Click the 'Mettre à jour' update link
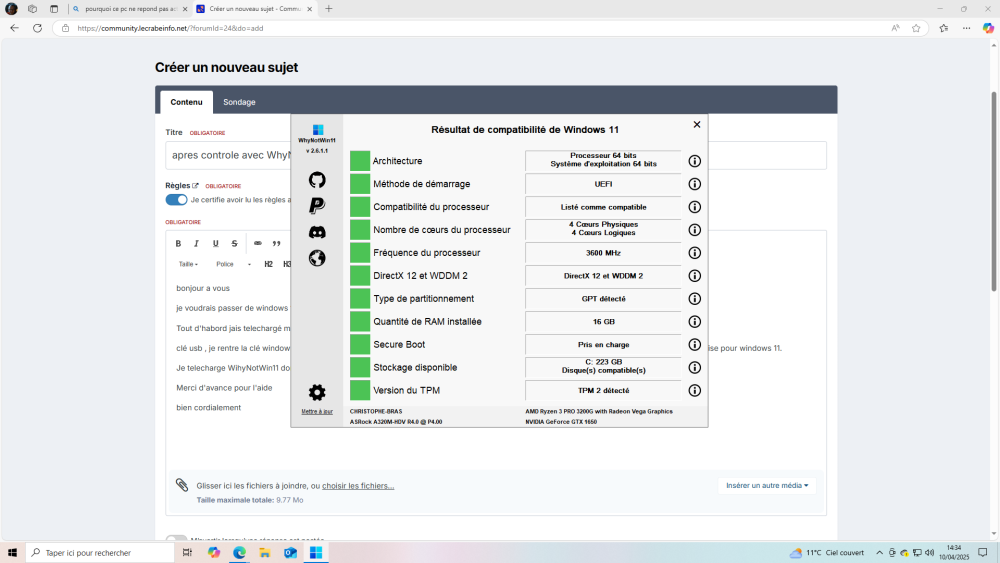 click(x=317, y=411)
